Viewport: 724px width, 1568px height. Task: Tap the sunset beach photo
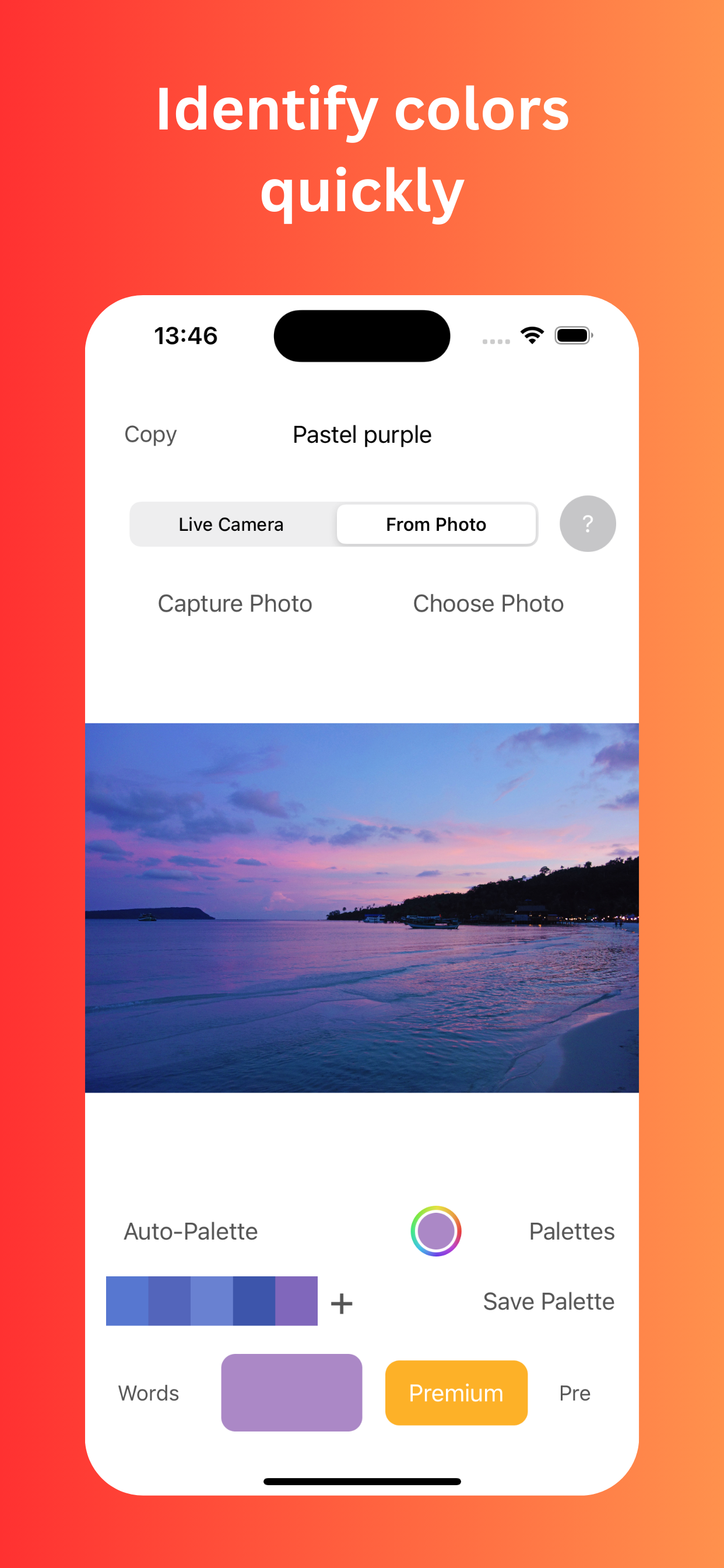pos(362,908)
